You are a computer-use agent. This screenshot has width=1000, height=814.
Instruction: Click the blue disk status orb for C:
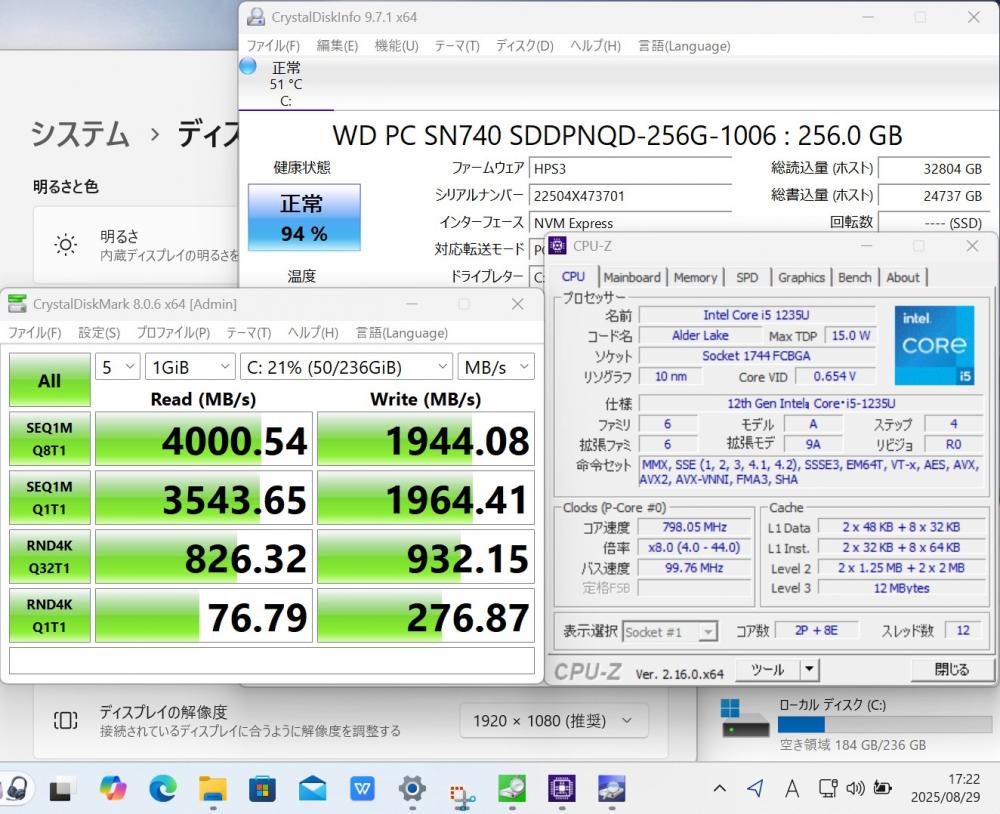(248, 66)
